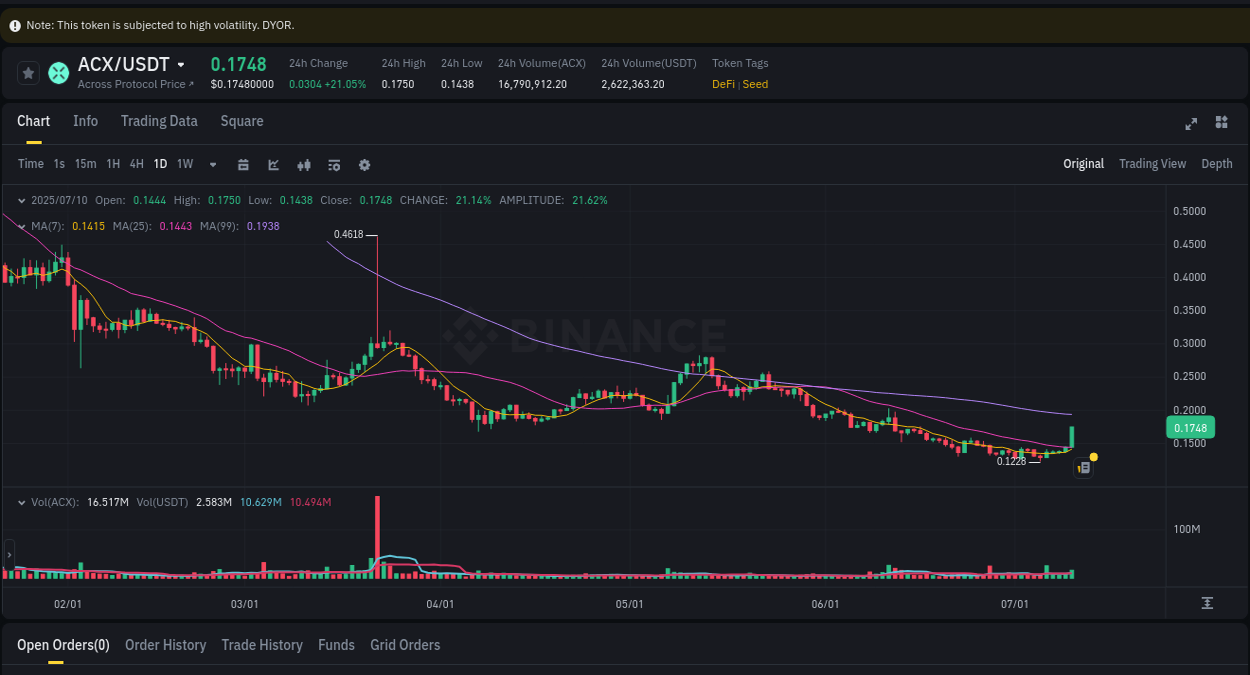Click the ACX token logo
The image size is (1250, 675).
click(x=58, y=73)
